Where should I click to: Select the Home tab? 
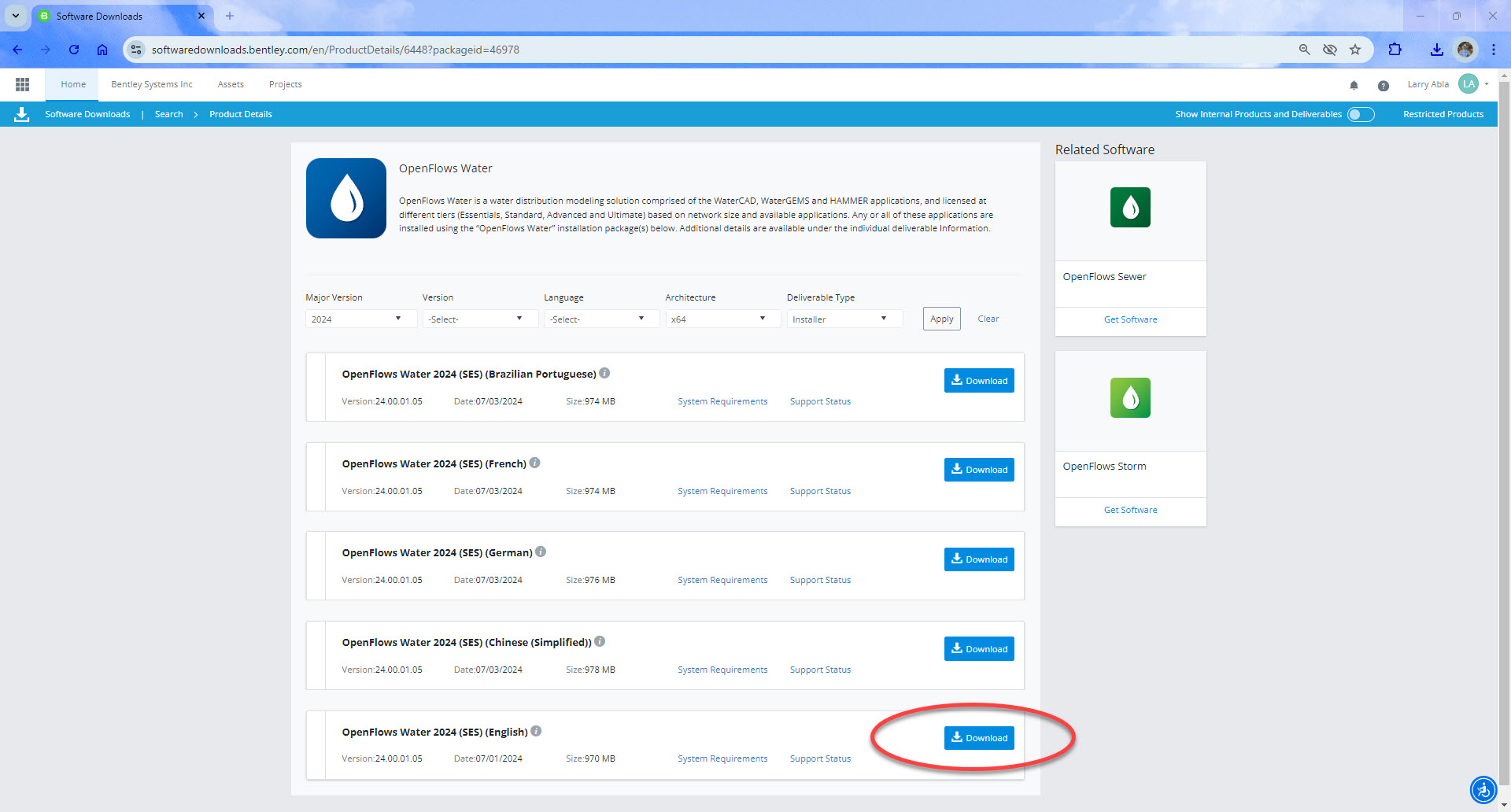point(73,84)
